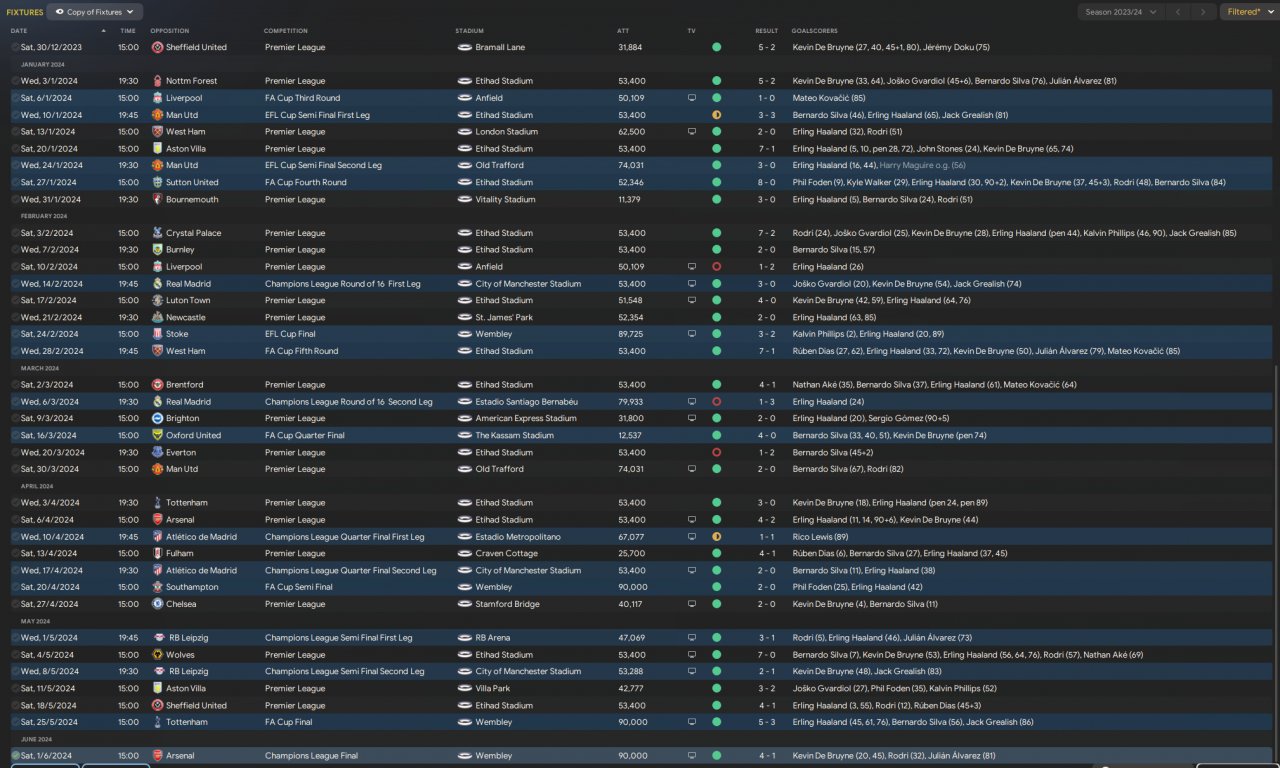Click the stadium icon beside Estadio Santiago Bernabéu
Viewport: 1280px width, 768px height.
[x=464, y=402]
